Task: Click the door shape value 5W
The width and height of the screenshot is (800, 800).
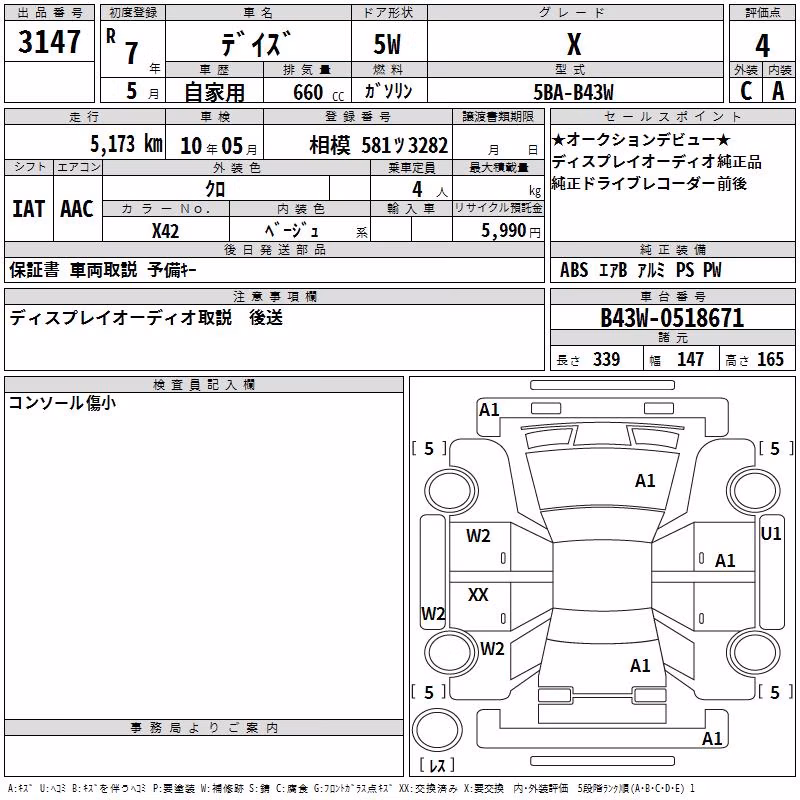Action: pos(387,44)
